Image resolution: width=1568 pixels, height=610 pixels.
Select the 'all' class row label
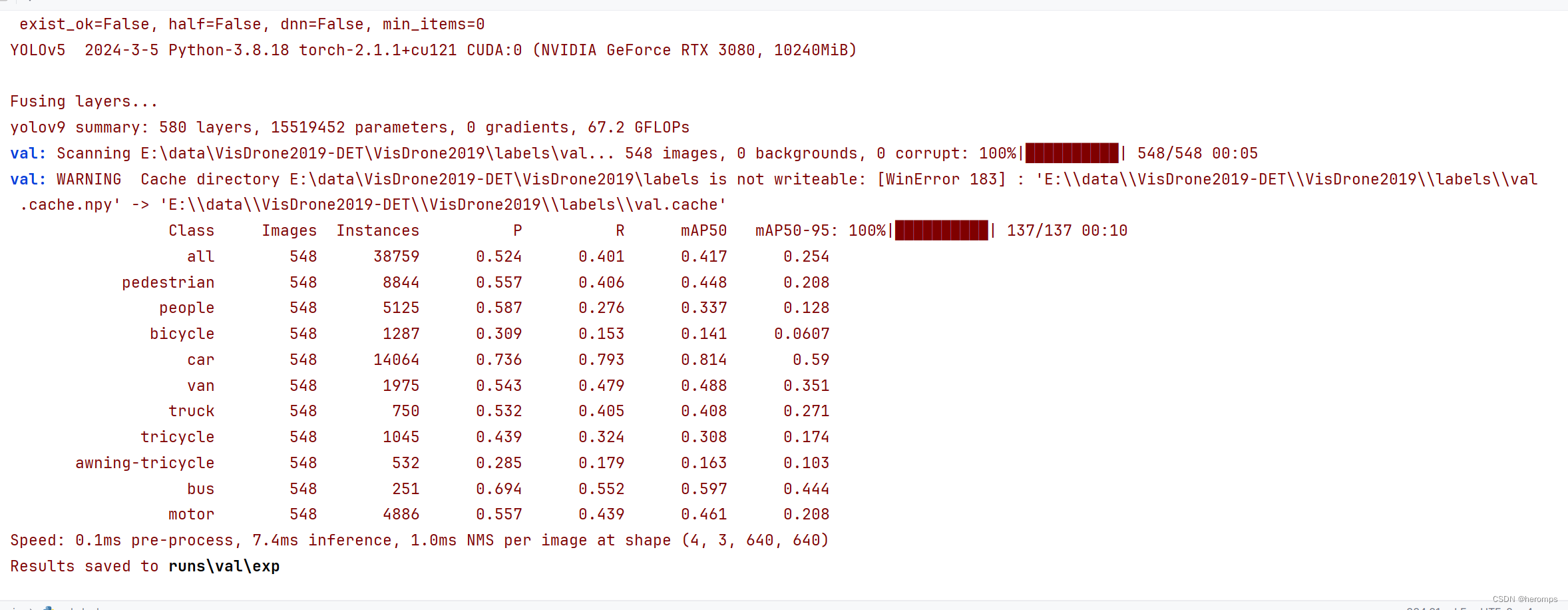[200, 256]
